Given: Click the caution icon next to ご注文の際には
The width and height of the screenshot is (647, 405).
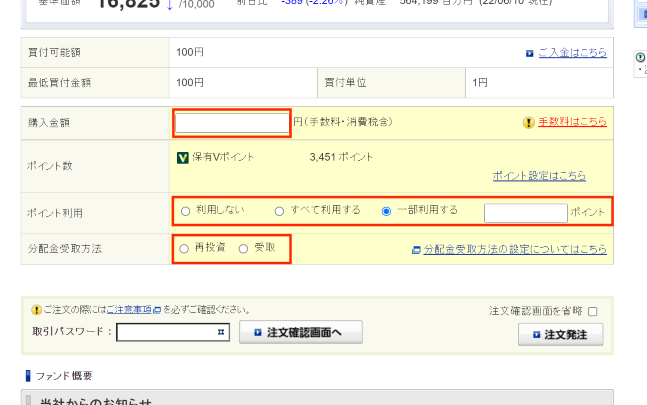Looking at the screenshot, I should point(36,310).
